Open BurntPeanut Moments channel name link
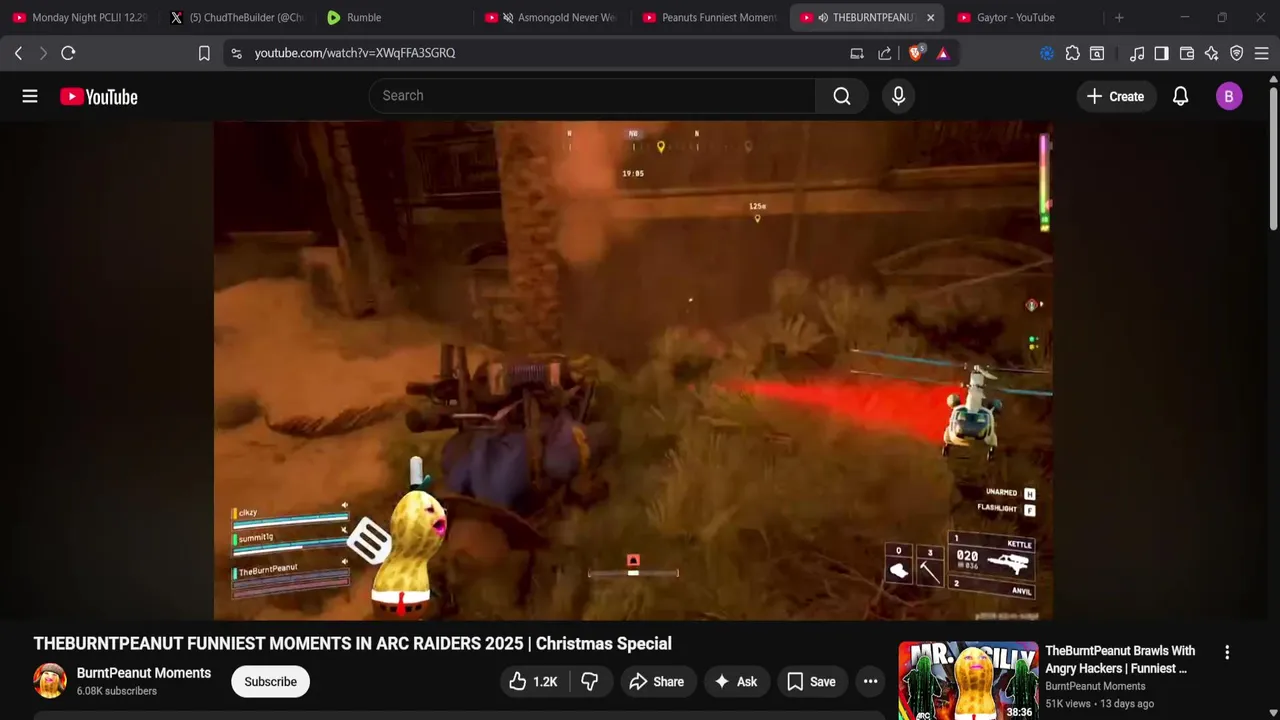 [144, 673]
